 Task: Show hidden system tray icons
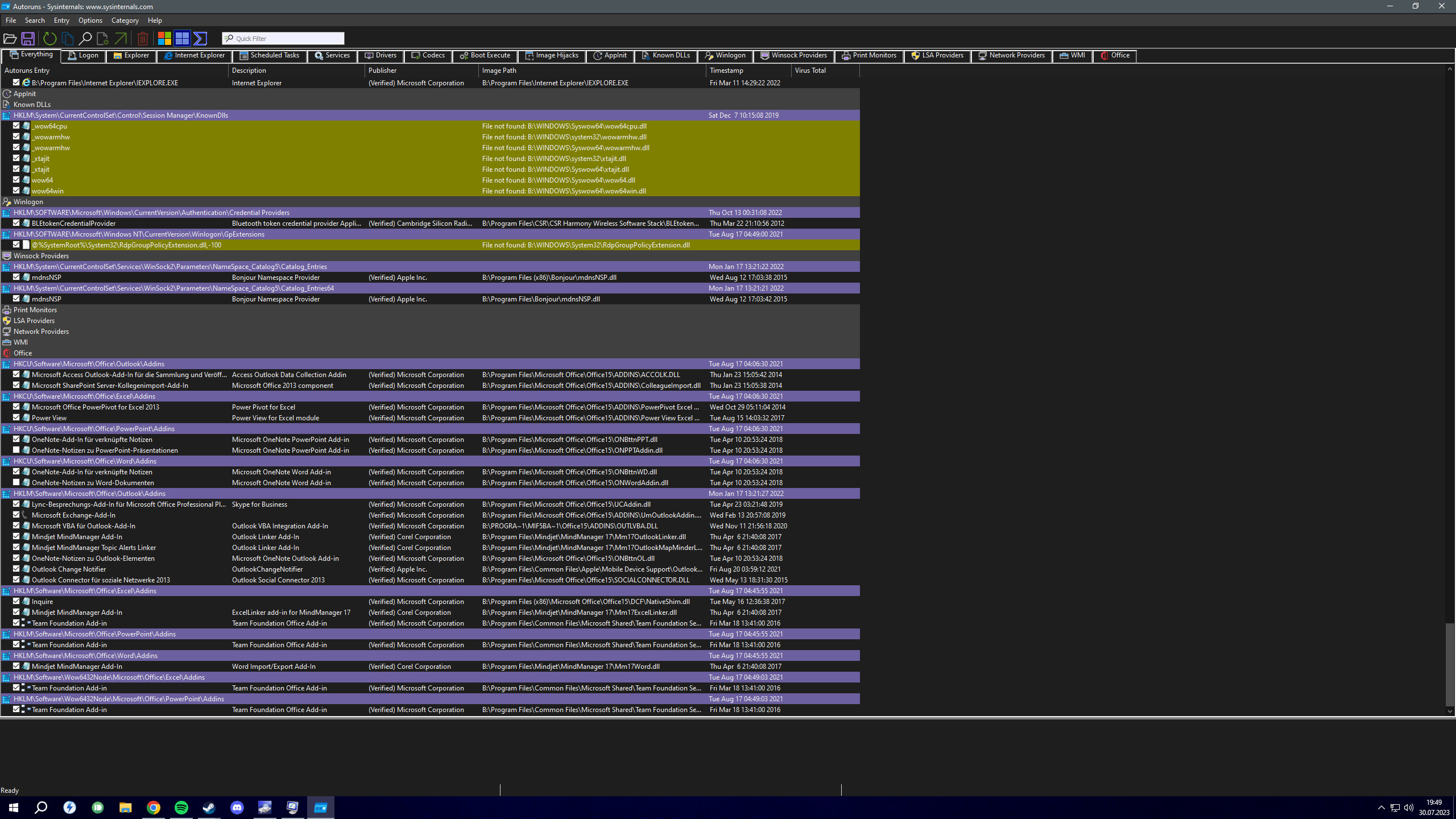pos(1381,808)
